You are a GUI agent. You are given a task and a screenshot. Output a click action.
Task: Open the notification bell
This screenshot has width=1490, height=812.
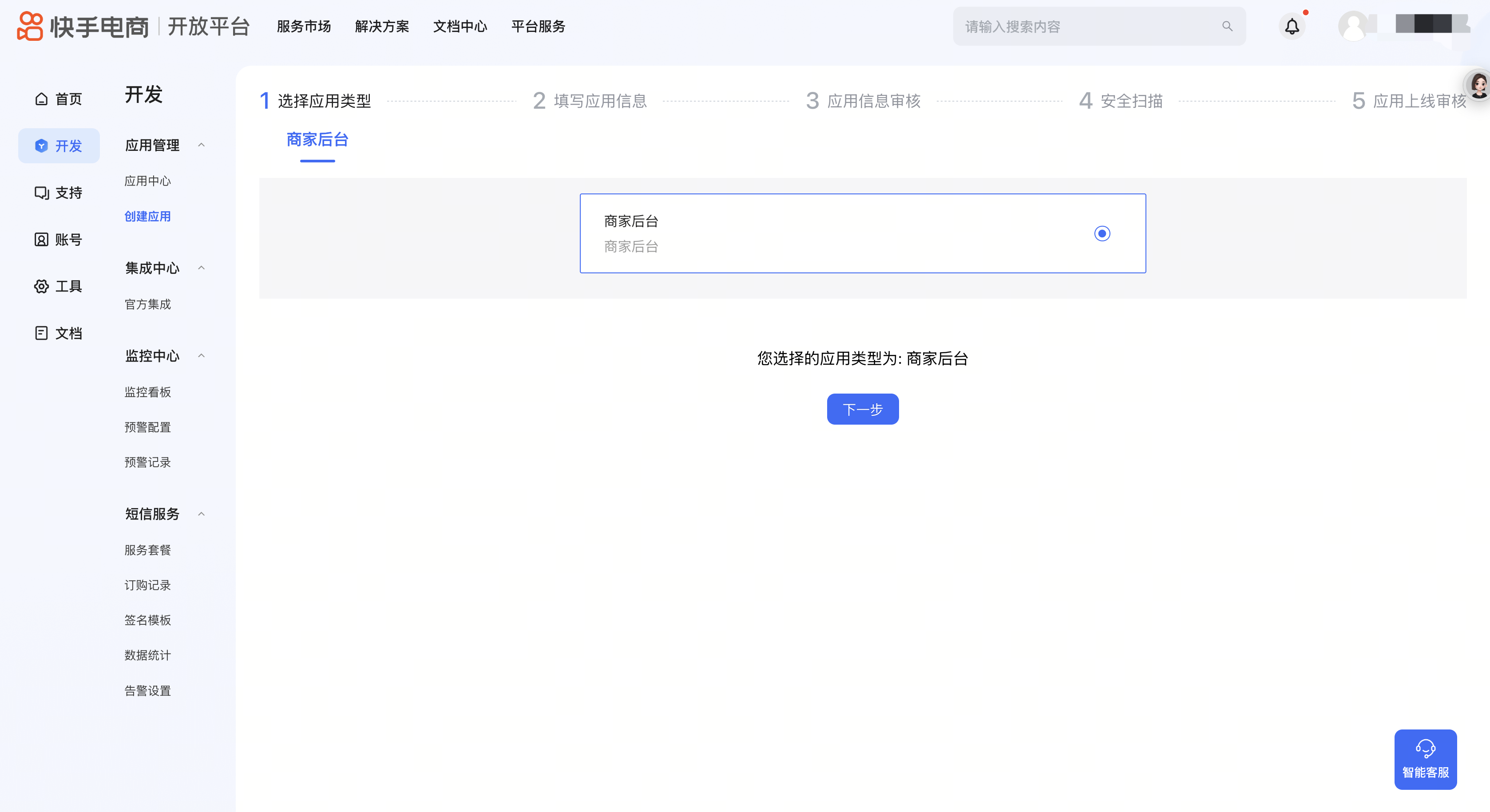[1292, 27]
